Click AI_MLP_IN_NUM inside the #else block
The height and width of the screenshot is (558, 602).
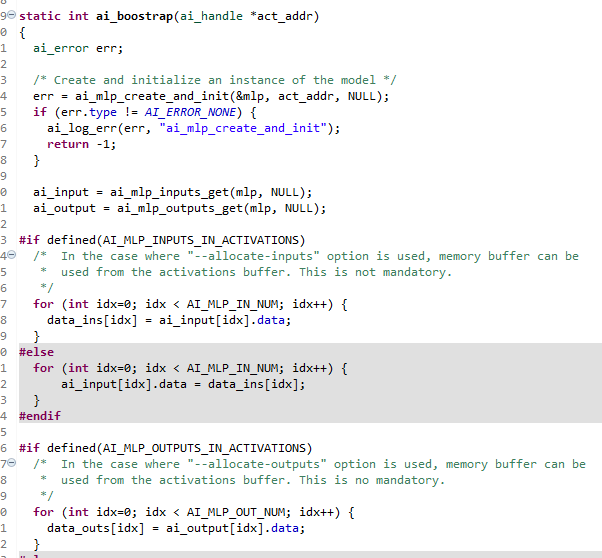(232, 368)
